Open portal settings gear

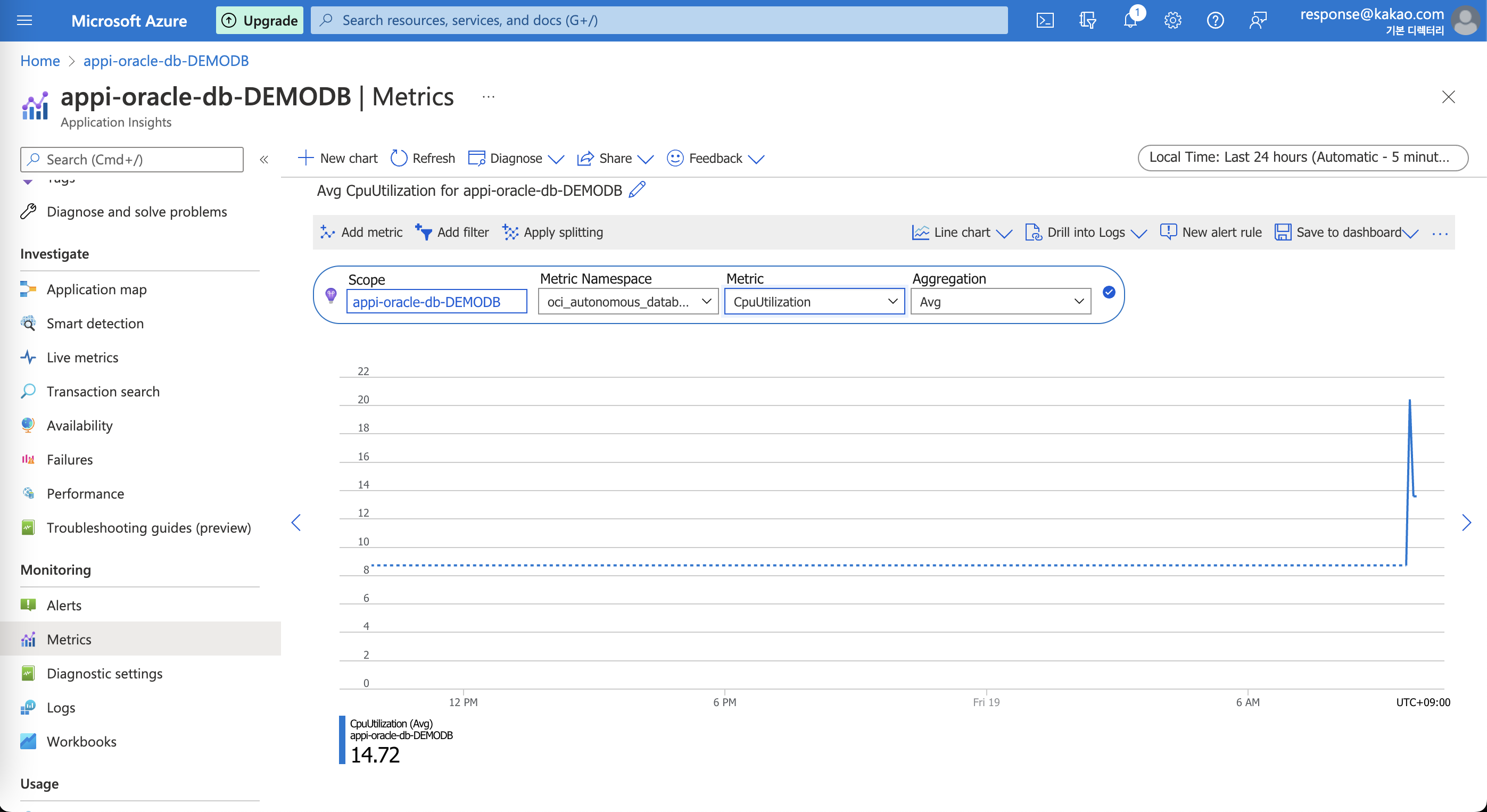(1172, 21)
